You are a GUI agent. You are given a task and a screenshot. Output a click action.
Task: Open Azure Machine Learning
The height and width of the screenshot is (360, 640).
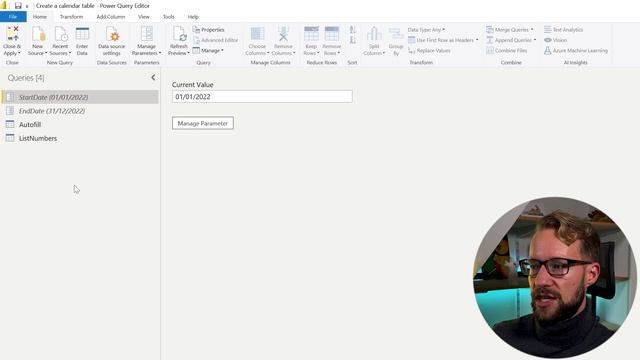[x=576, y=51]
